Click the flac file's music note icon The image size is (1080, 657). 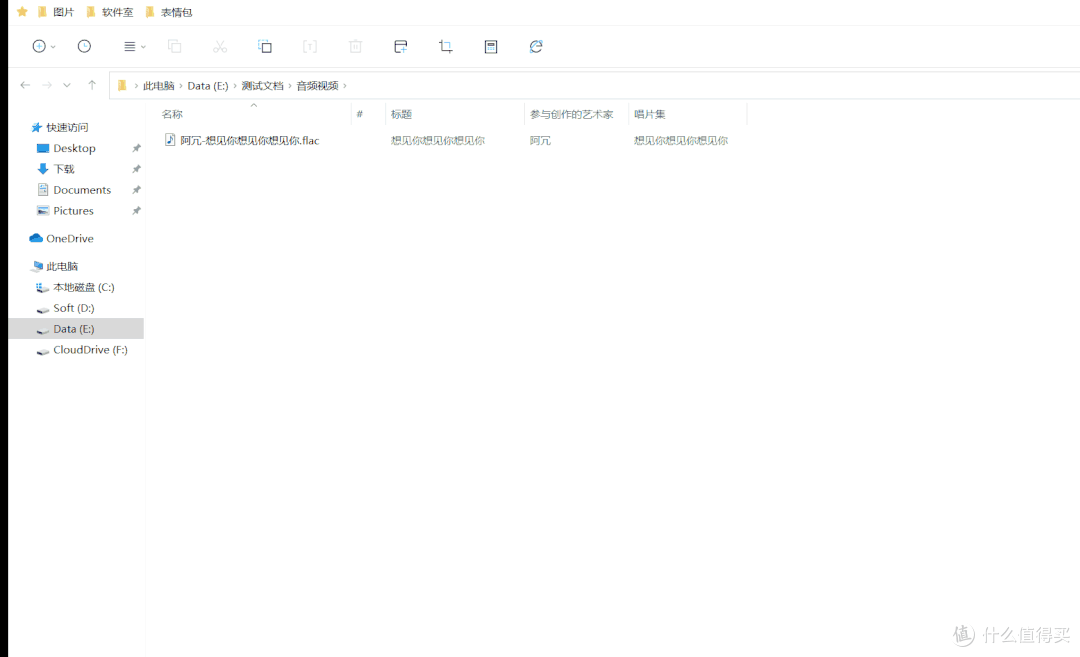click(170, 140)
